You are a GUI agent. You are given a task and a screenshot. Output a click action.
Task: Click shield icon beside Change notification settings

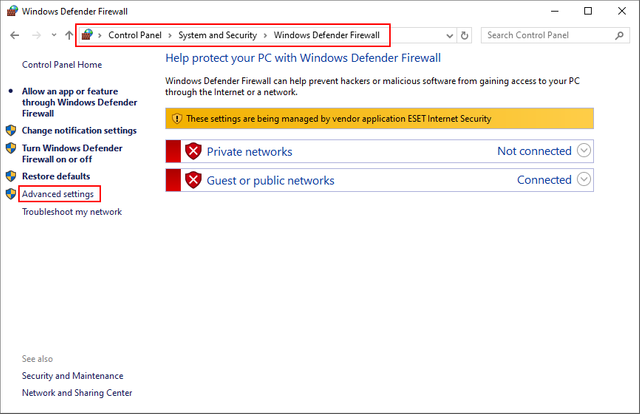coord(11,130)
